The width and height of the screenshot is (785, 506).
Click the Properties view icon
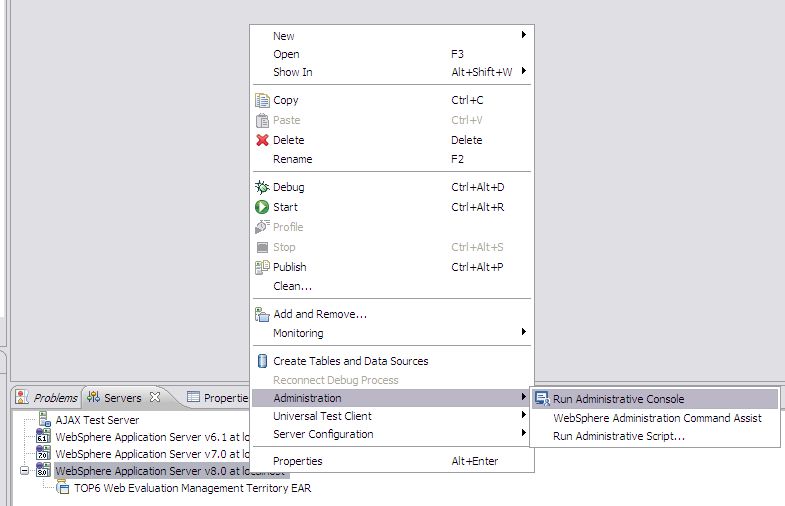[x=193, y=397]
